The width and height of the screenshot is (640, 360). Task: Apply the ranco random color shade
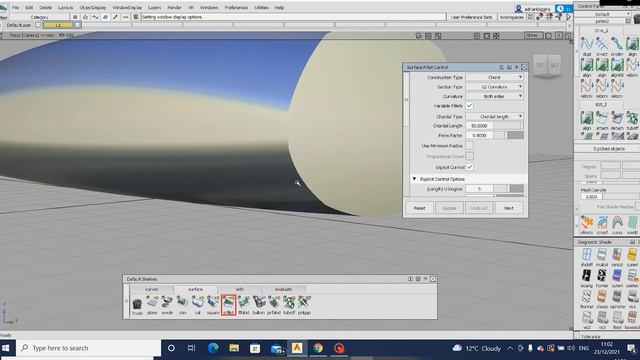617,257
